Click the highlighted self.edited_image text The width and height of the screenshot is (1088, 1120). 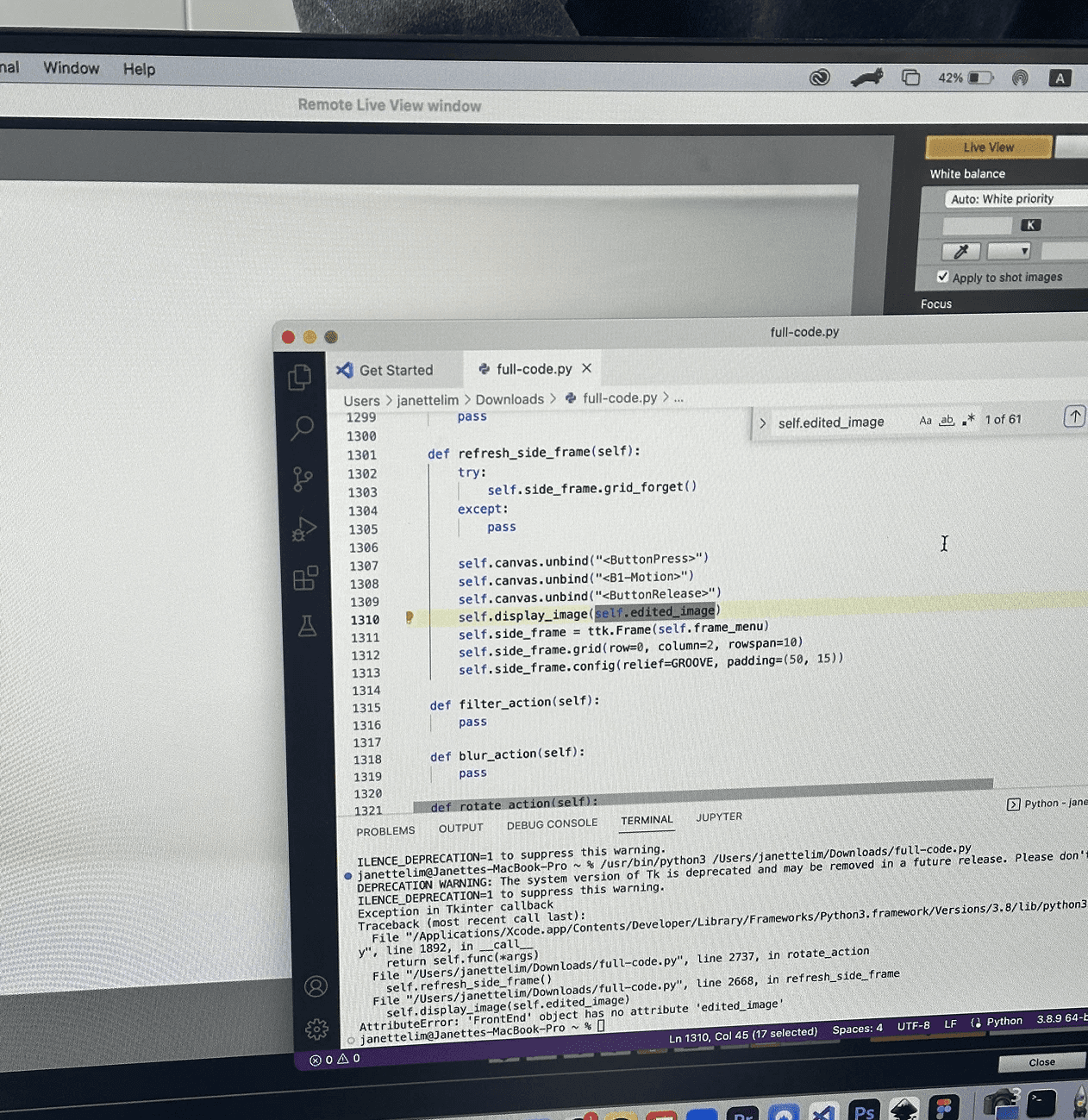tap(654, 612)
